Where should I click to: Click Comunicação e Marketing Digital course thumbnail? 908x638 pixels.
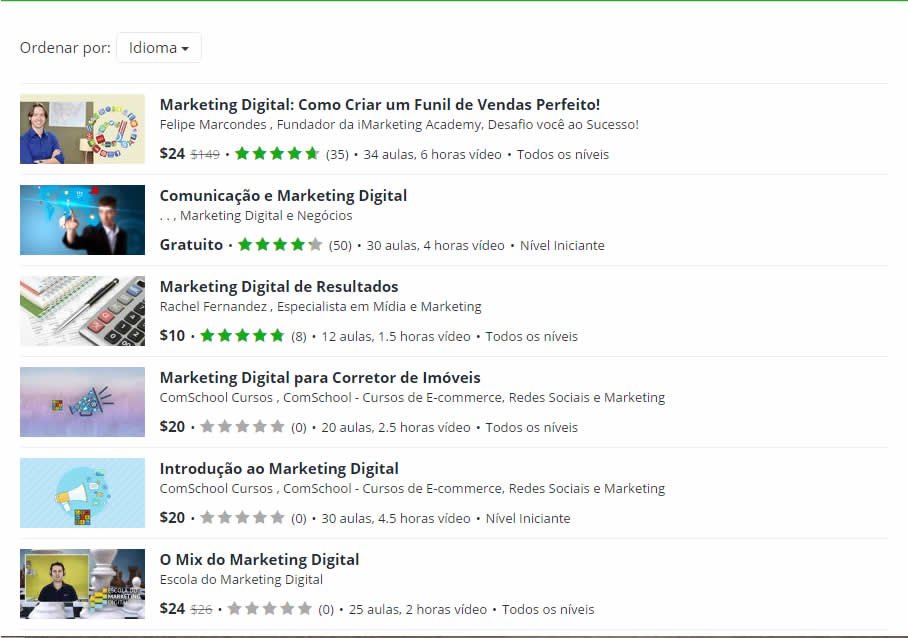coord(82,220)
